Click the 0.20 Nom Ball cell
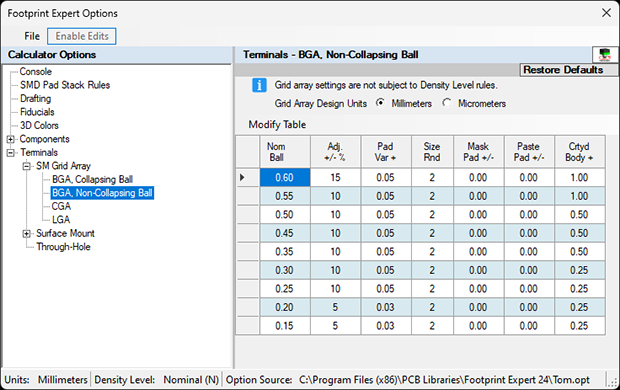This screenshot has height=390, width=620. pos(285,307)
